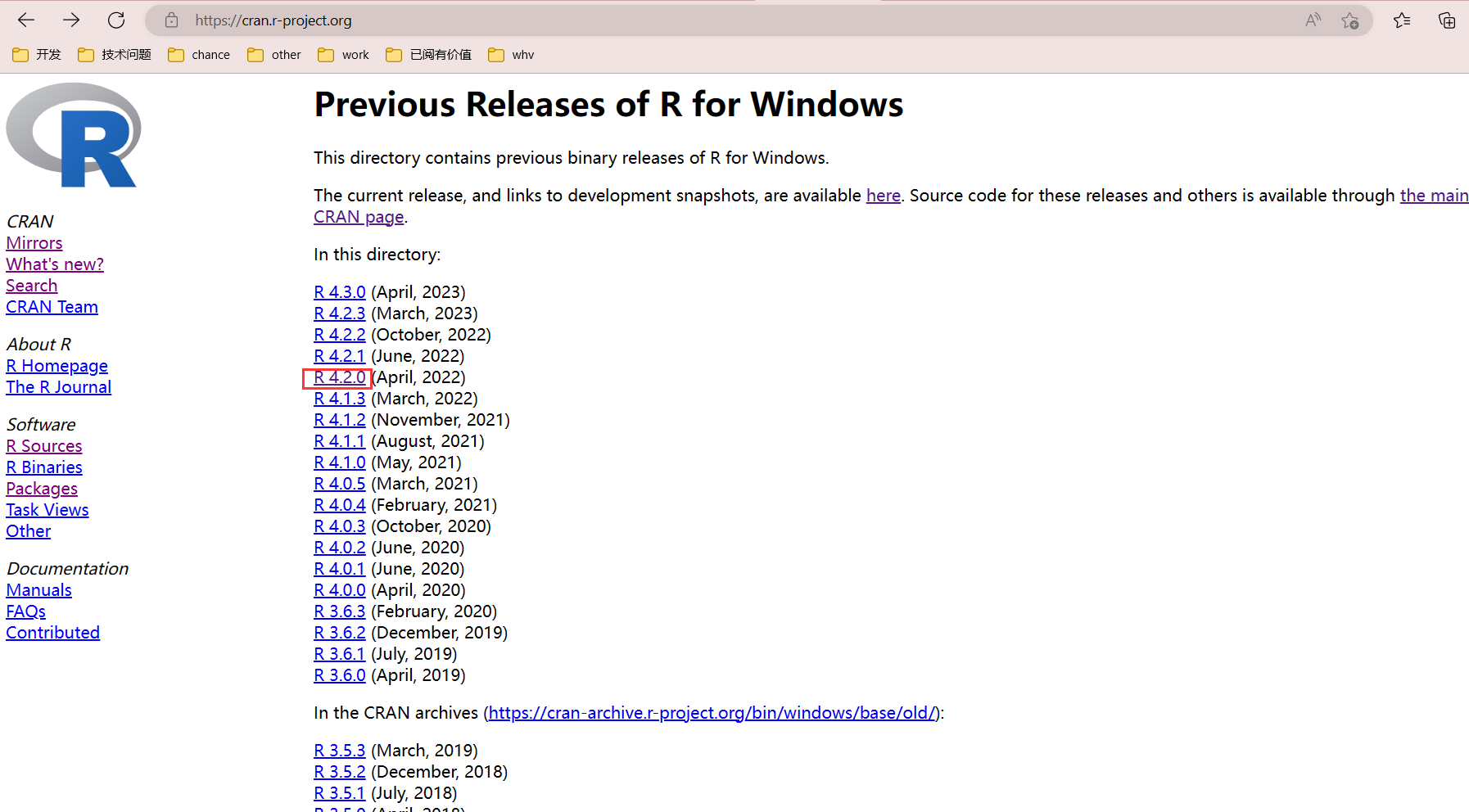Open the R 3.5.1 release link
Image resolution: width=1469 pixels, height=812 pixels.
[340, 793]
